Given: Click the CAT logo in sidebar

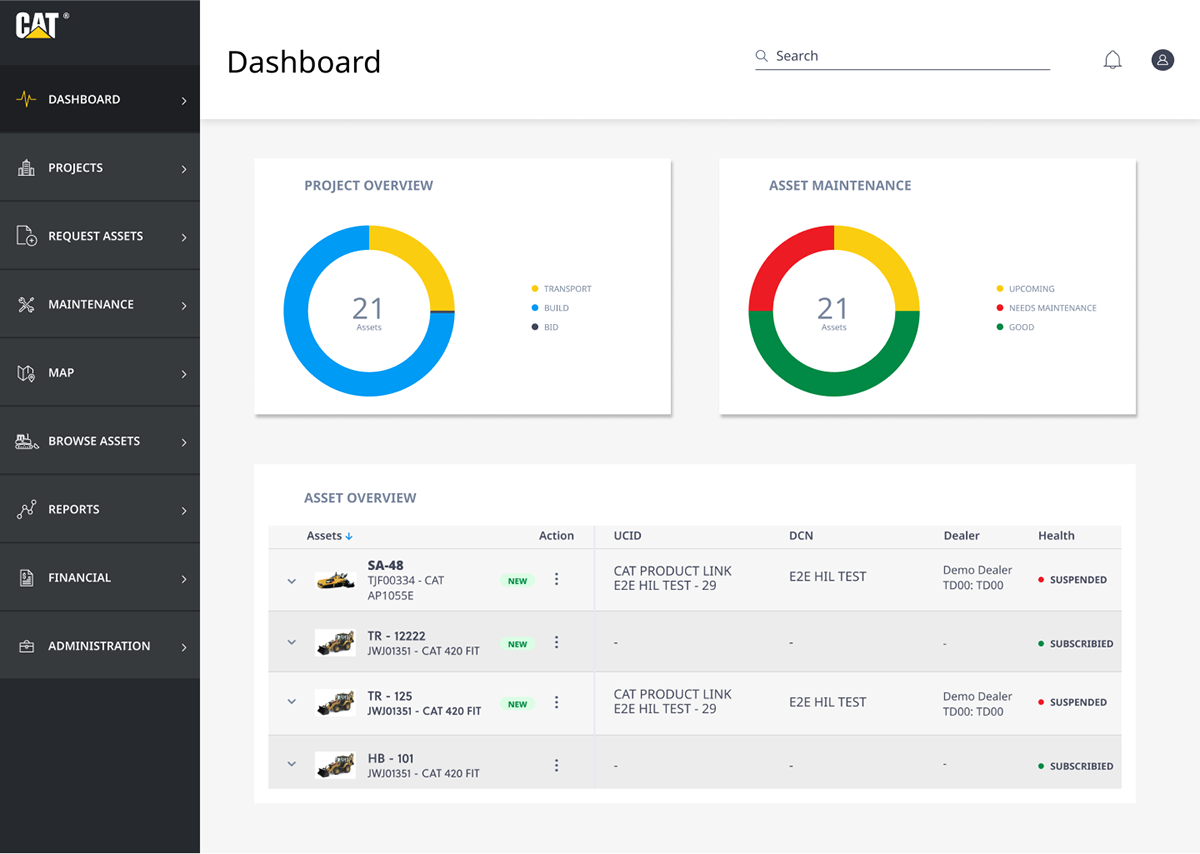Looking at the screenshot, I should coord(39,25).
